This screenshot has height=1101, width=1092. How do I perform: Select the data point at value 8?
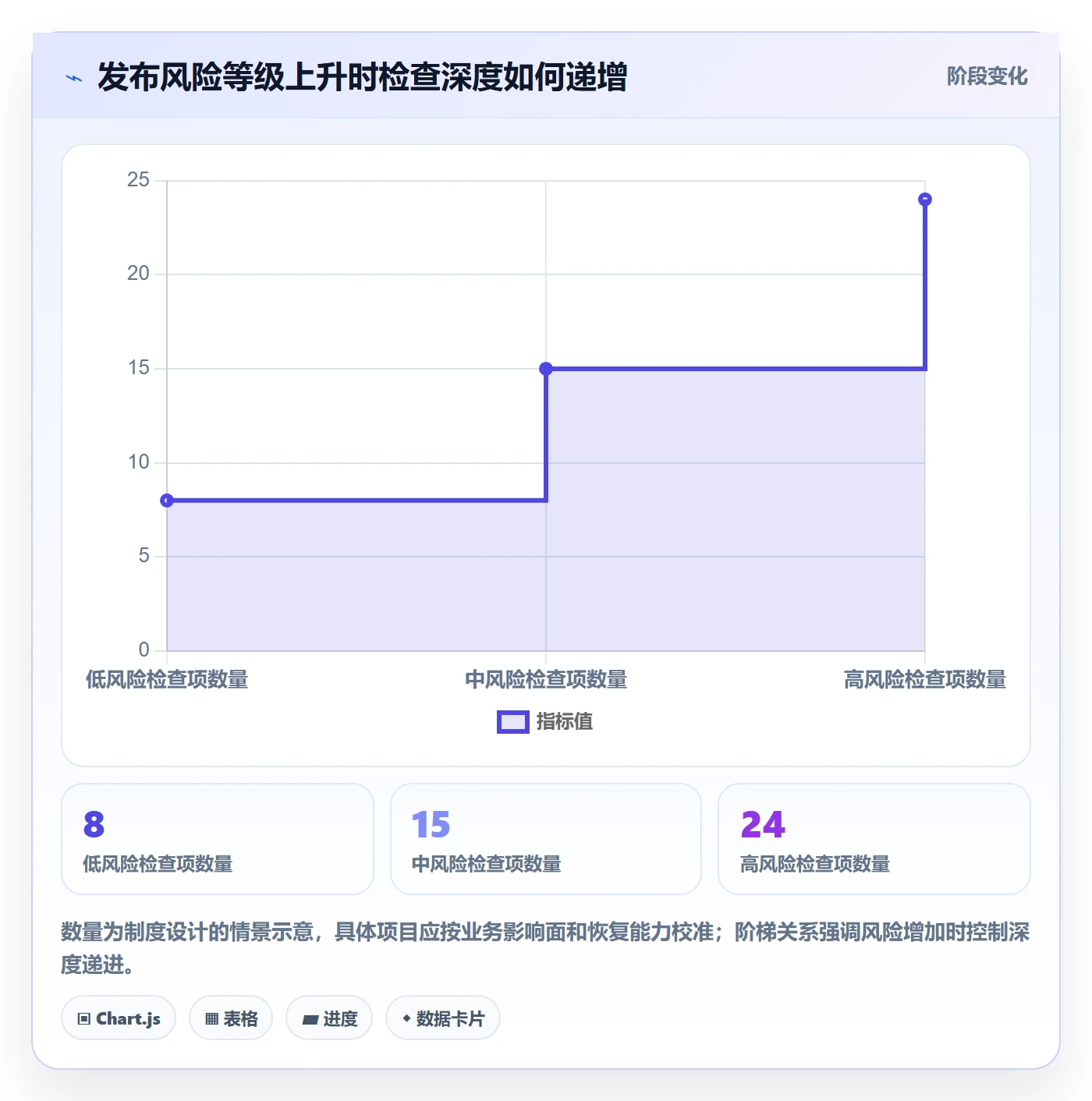(167, 501)
